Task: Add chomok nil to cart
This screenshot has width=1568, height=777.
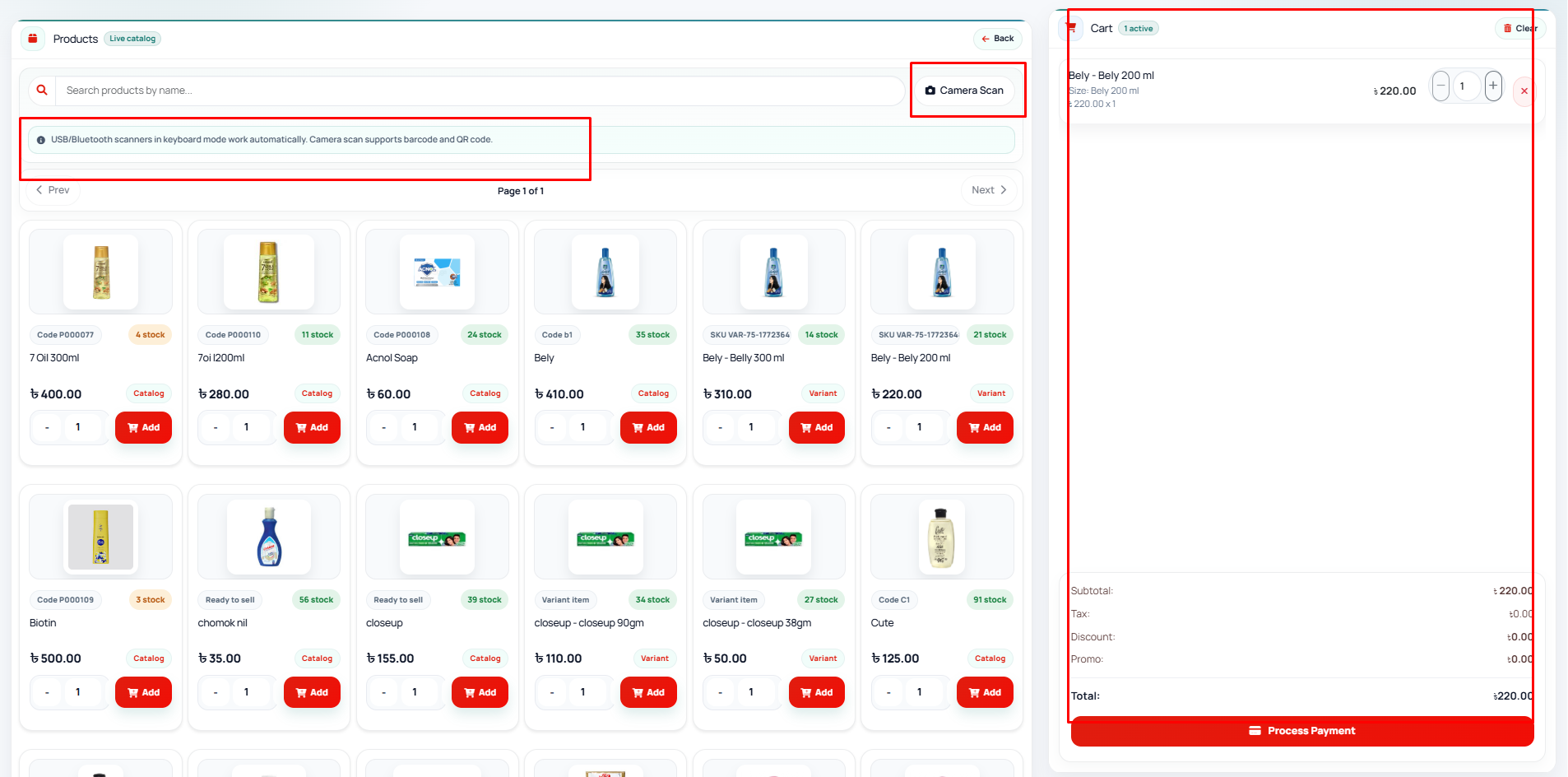Action: coord(312,693)
